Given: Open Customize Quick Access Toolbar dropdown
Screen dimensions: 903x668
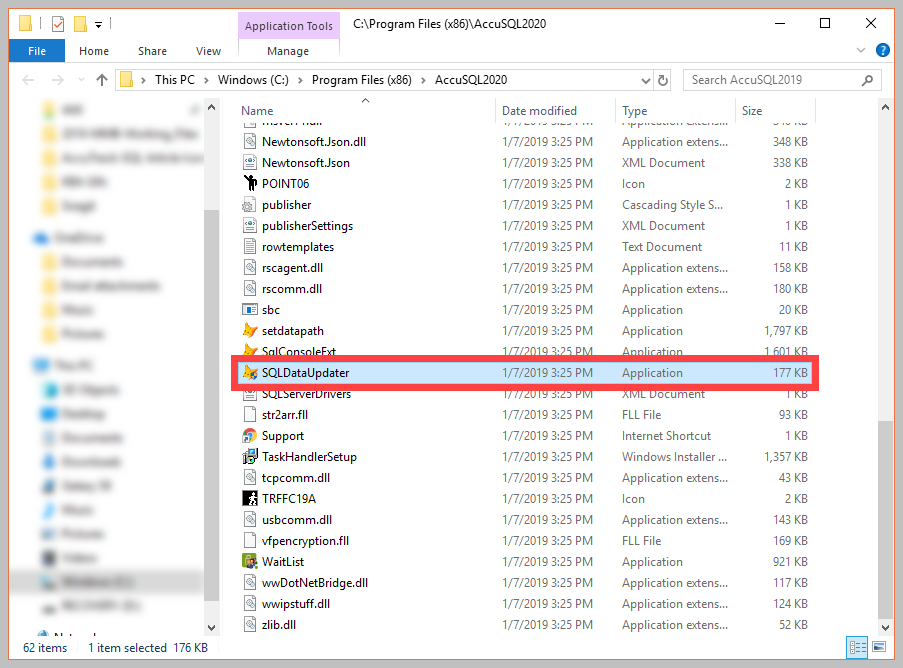Looking at the screenshot, I should [x=98, y=25].
